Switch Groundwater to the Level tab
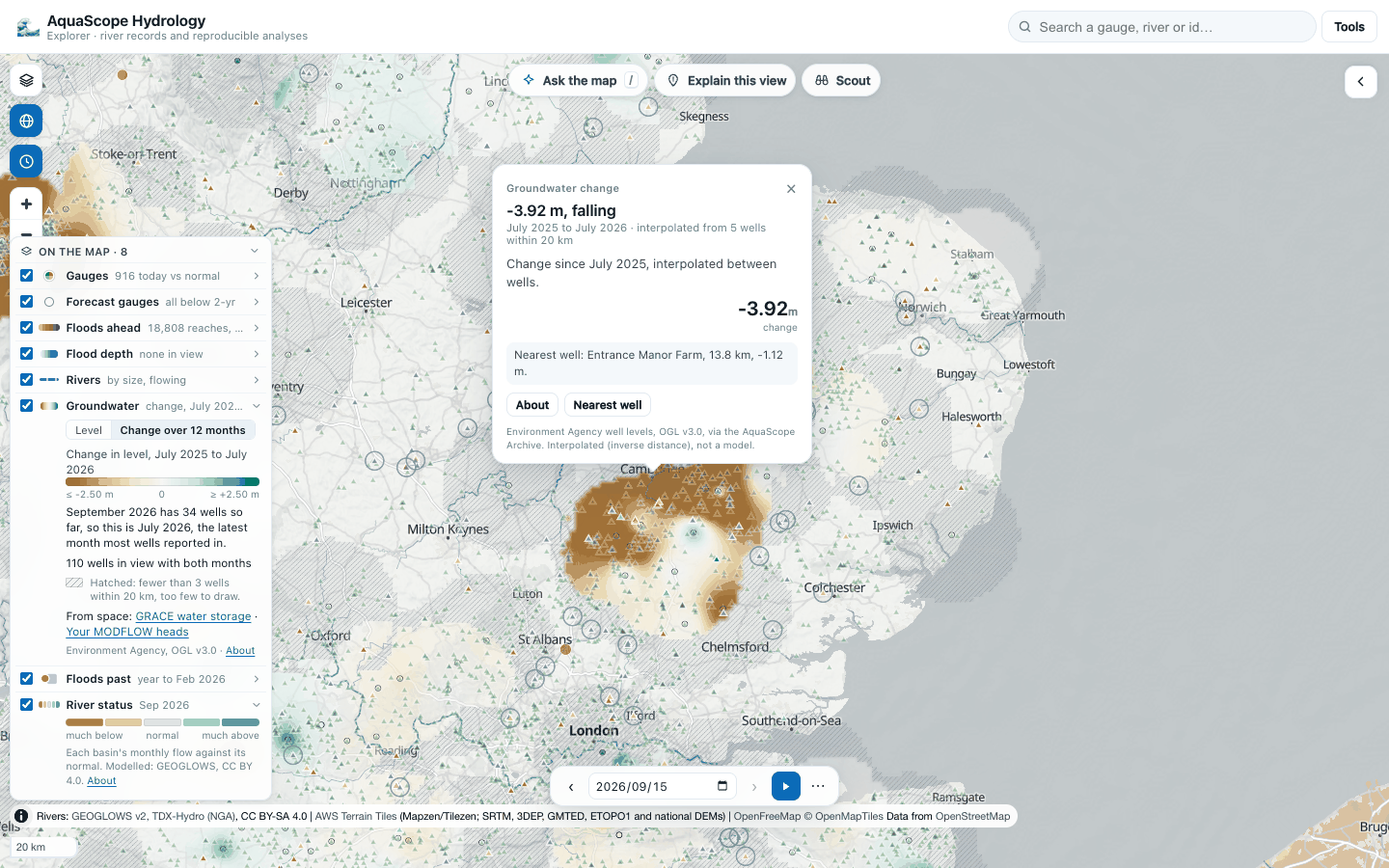The image size is (1389, 868). pyautogui.click(x=89, y=430)
